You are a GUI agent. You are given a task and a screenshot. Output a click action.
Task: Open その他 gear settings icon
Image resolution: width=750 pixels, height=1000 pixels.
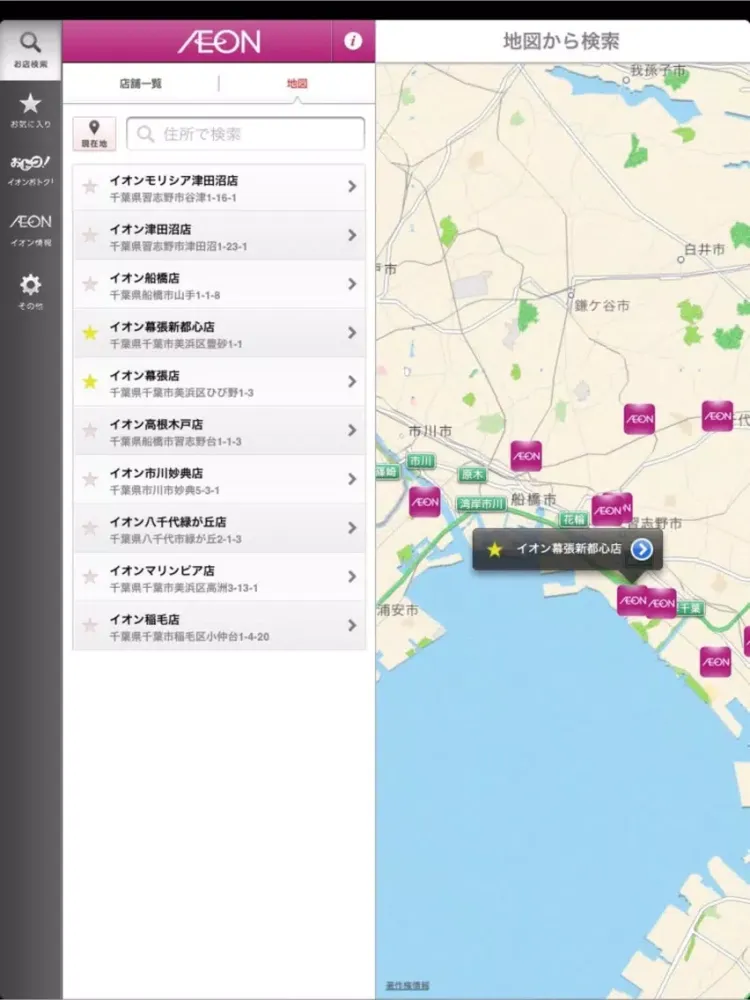31,284
